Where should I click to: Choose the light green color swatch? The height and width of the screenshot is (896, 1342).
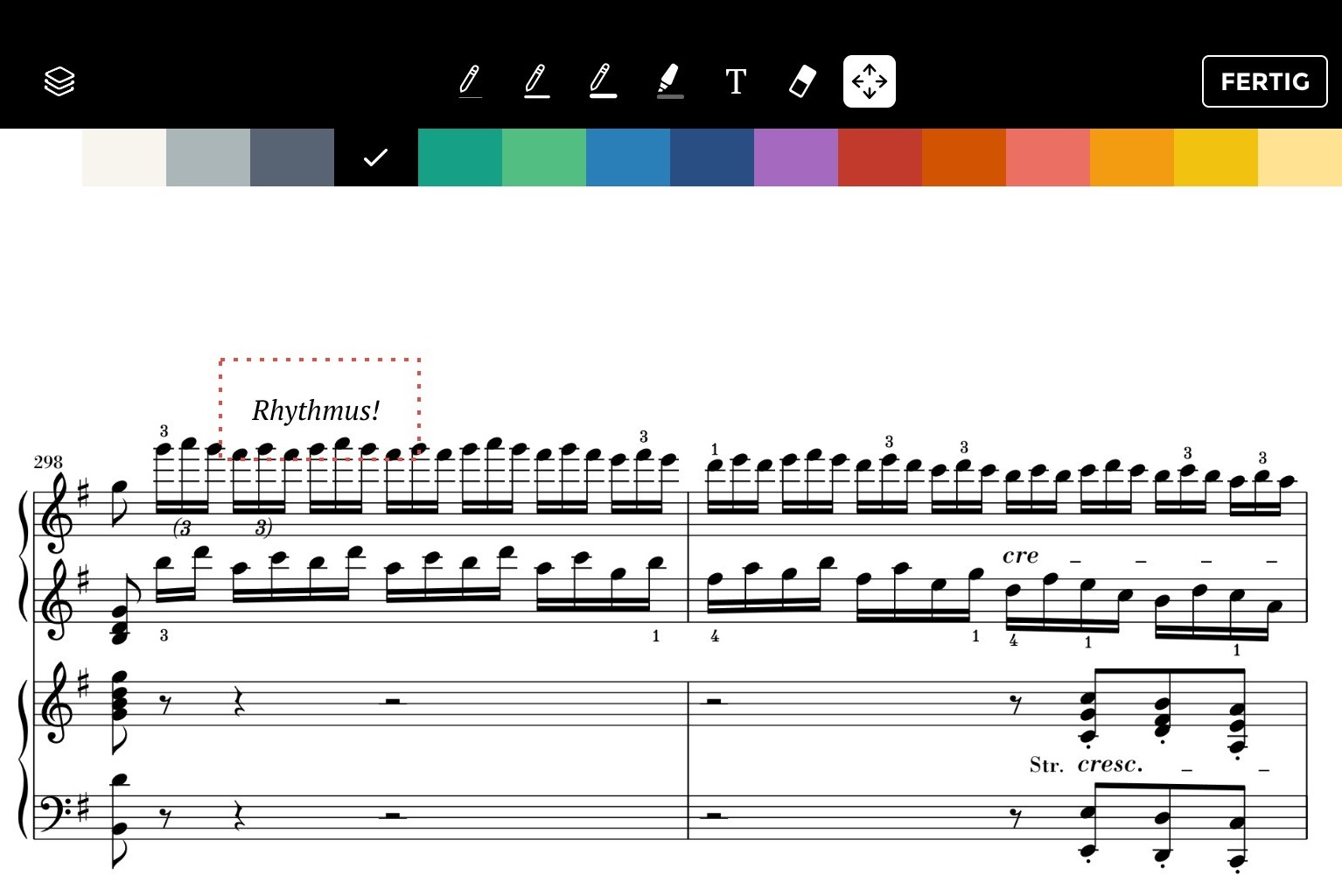click(544, 157)
